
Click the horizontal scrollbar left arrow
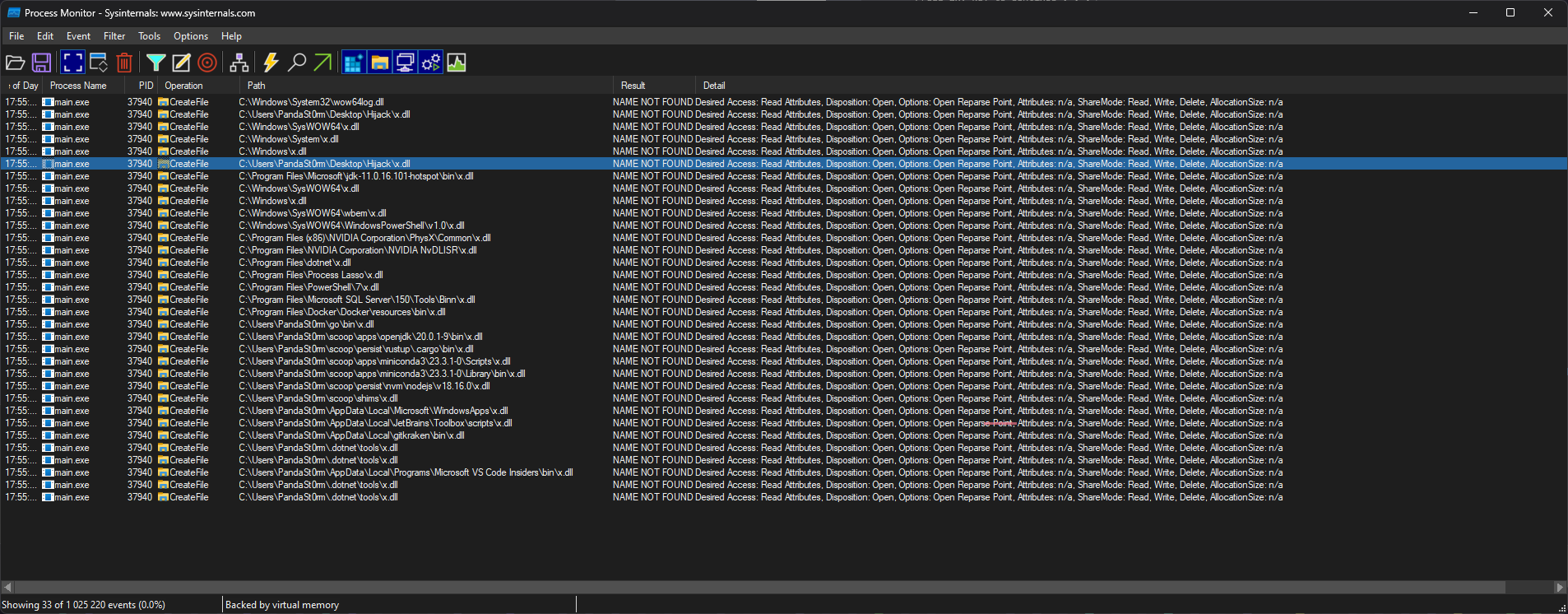(x=7, y=587)
